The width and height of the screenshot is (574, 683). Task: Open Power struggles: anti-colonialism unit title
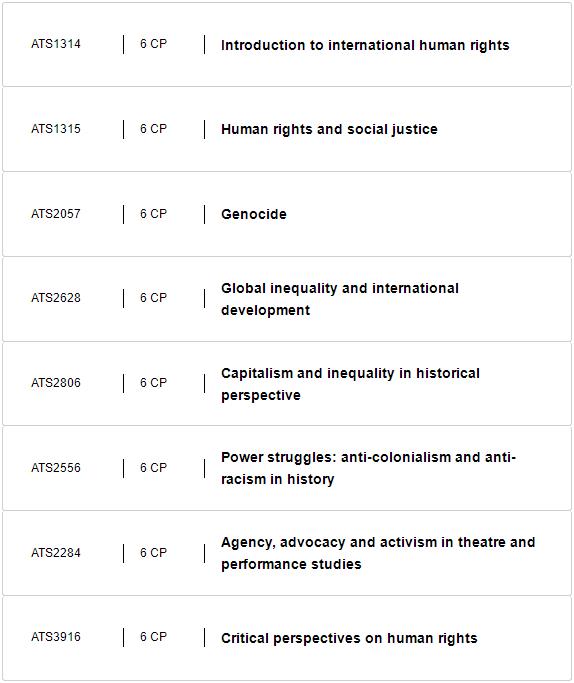[368, 468]
